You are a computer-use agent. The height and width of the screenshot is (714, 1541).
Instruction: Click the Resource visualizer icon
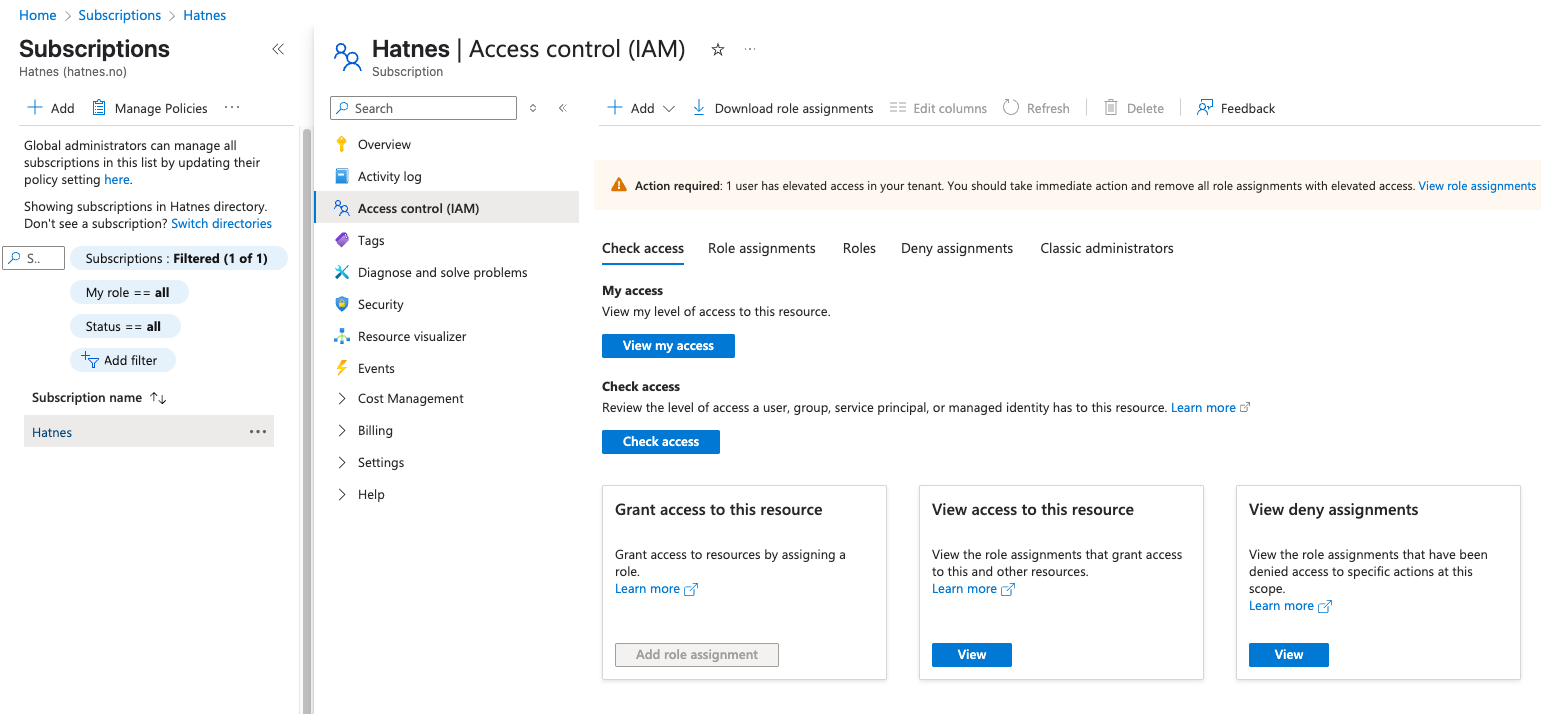pyautogui.click(x=342, y=336)
